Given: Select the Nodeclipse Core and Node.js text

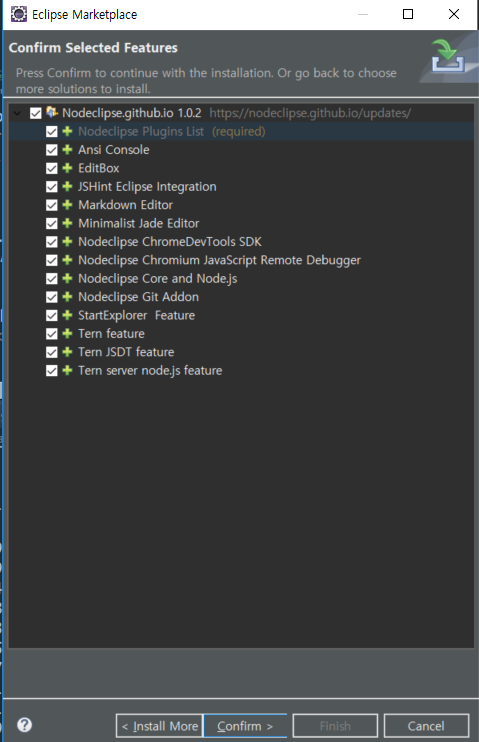Looking at the screenshot, I should pos(158,279).
